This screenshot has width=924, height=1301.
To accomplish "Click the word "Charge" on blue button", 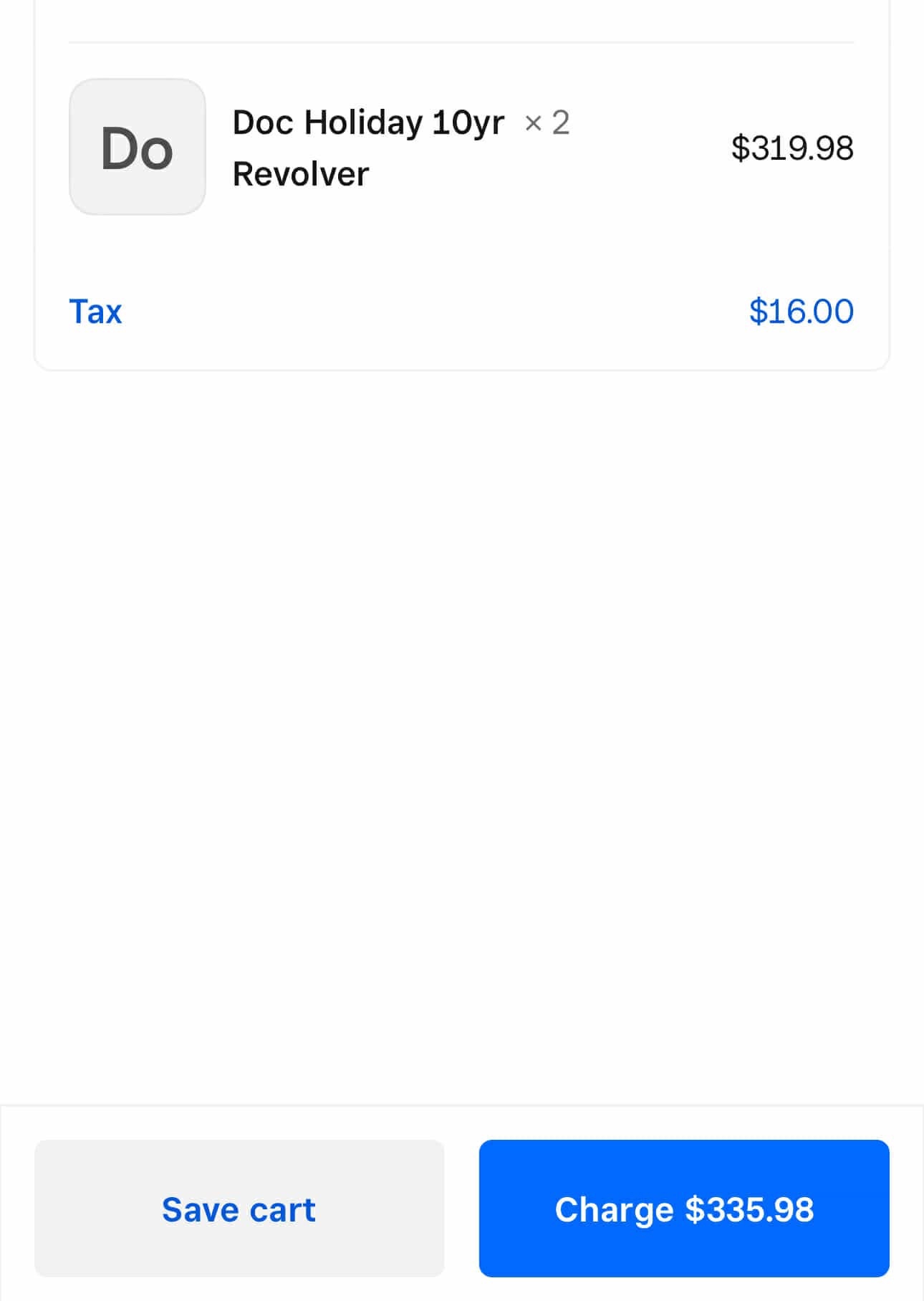I will point(614,1210).
